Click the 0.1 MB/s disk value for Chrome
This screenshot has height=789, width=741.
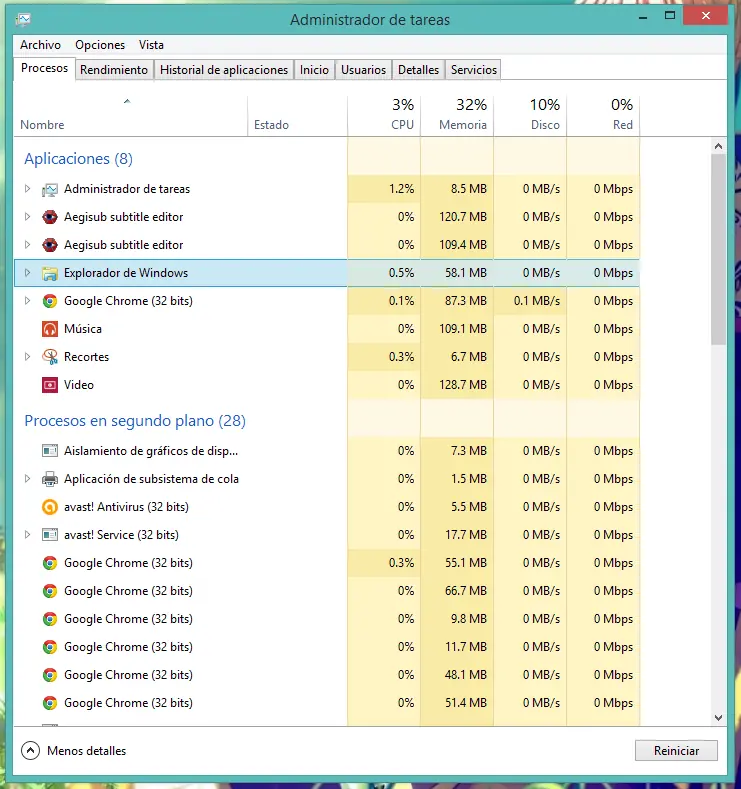[537, 301]
